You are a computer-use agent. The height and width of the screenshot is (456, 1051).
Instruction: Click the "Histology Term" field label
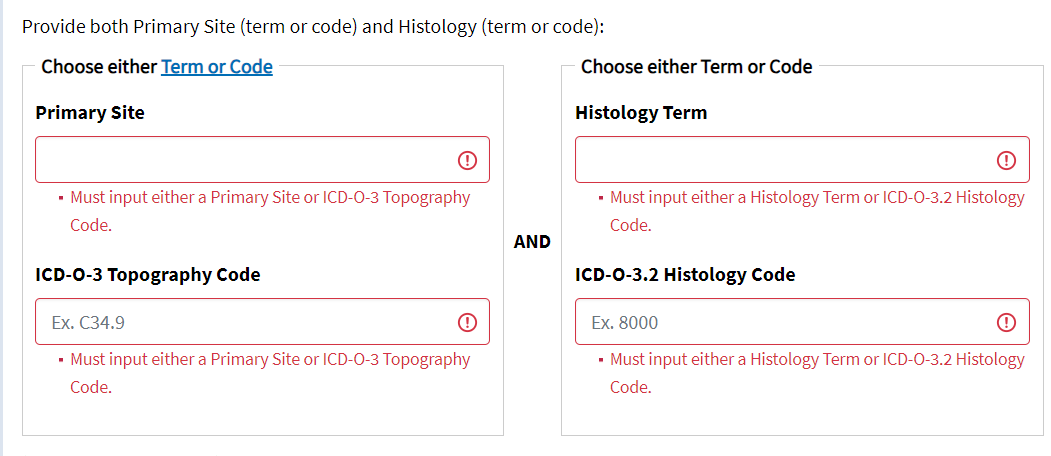[x=641, y=113]
